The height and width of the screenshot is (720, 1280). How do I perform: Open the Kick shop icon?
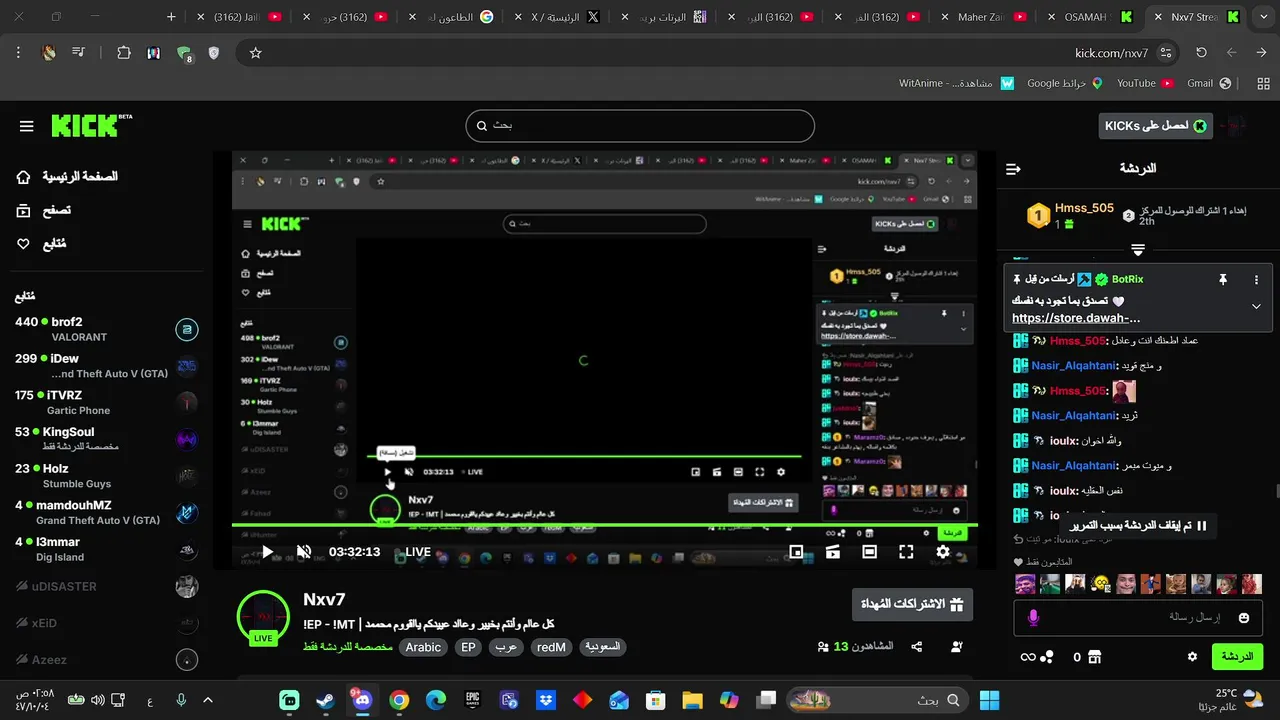(x=1094, y=657)
